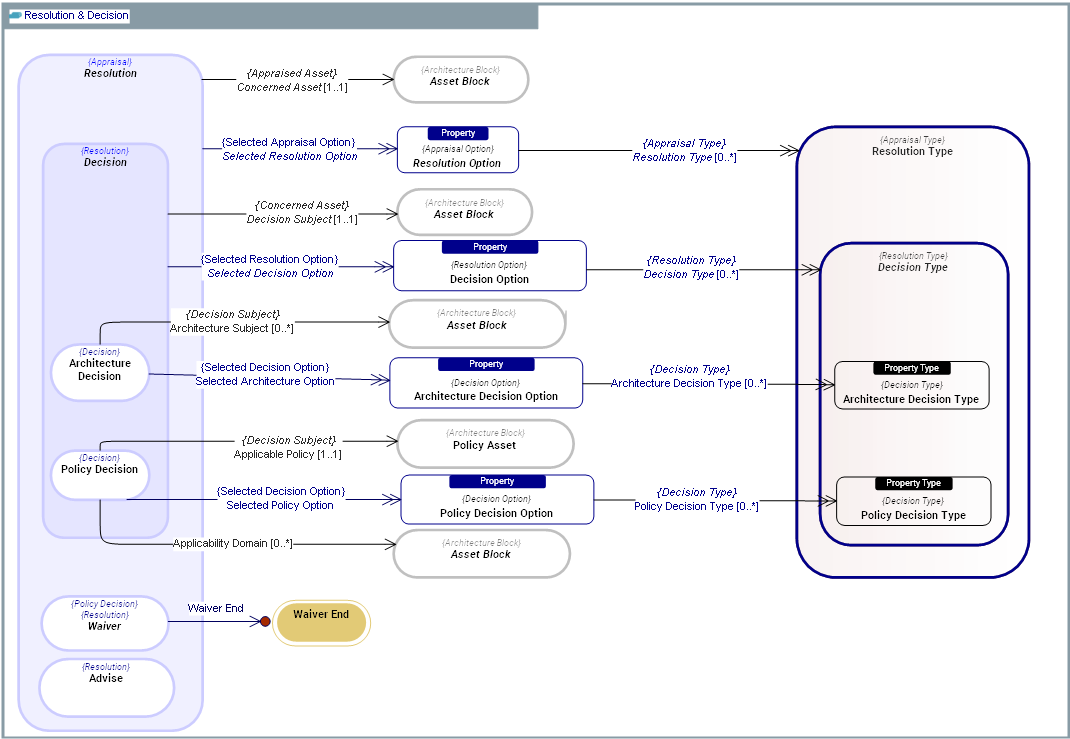Click the Concerned Asset [1..1] relation label

291,88
